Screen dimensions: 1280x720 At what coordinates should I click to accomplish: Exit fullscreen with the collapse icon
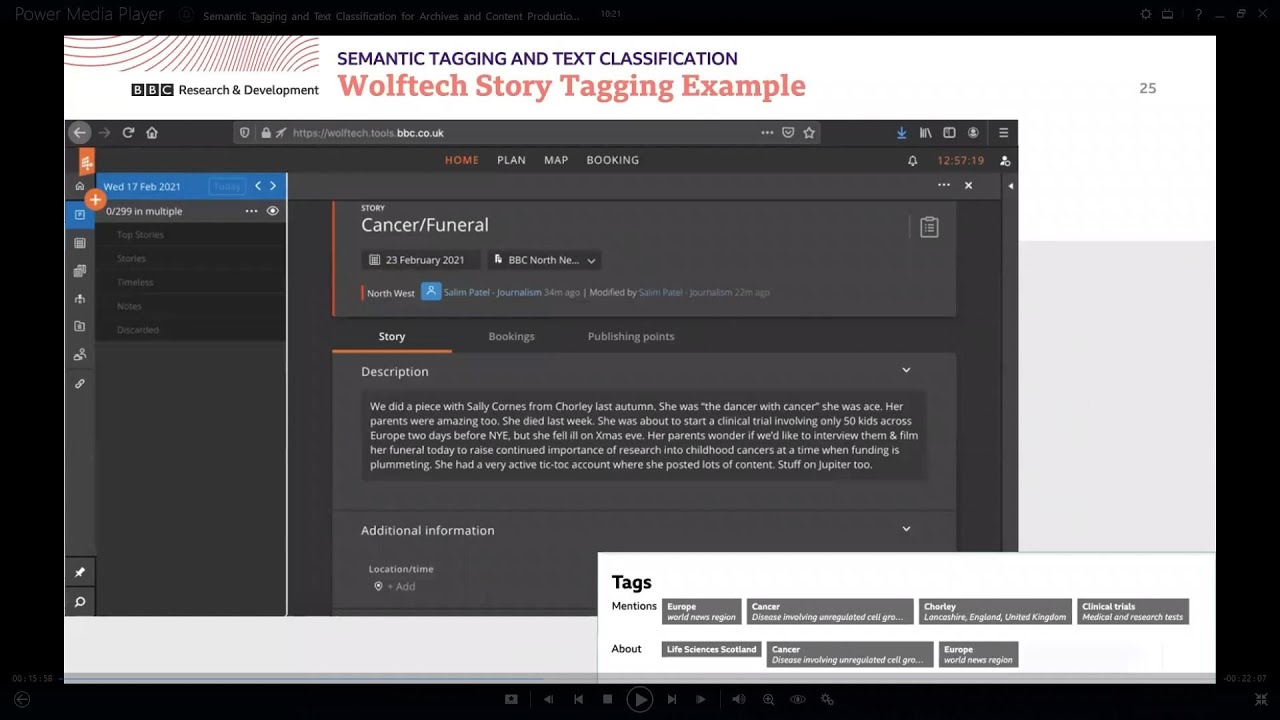pyautogui.click(x=1260, y=700)
